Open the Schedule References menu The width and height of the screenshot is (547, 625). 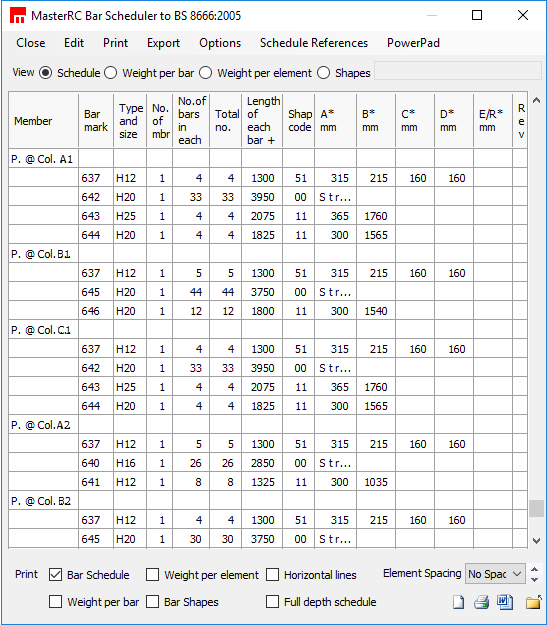coord(314,43)
